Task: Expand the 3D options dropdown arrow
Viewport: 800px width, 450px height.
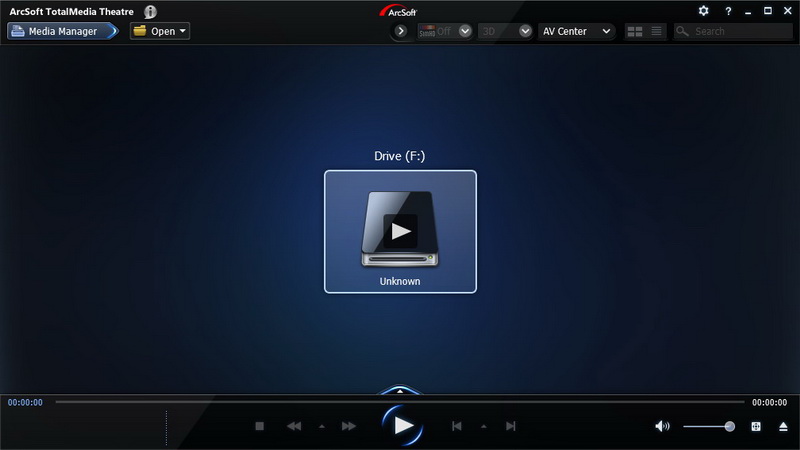Action: pos(525,31)
